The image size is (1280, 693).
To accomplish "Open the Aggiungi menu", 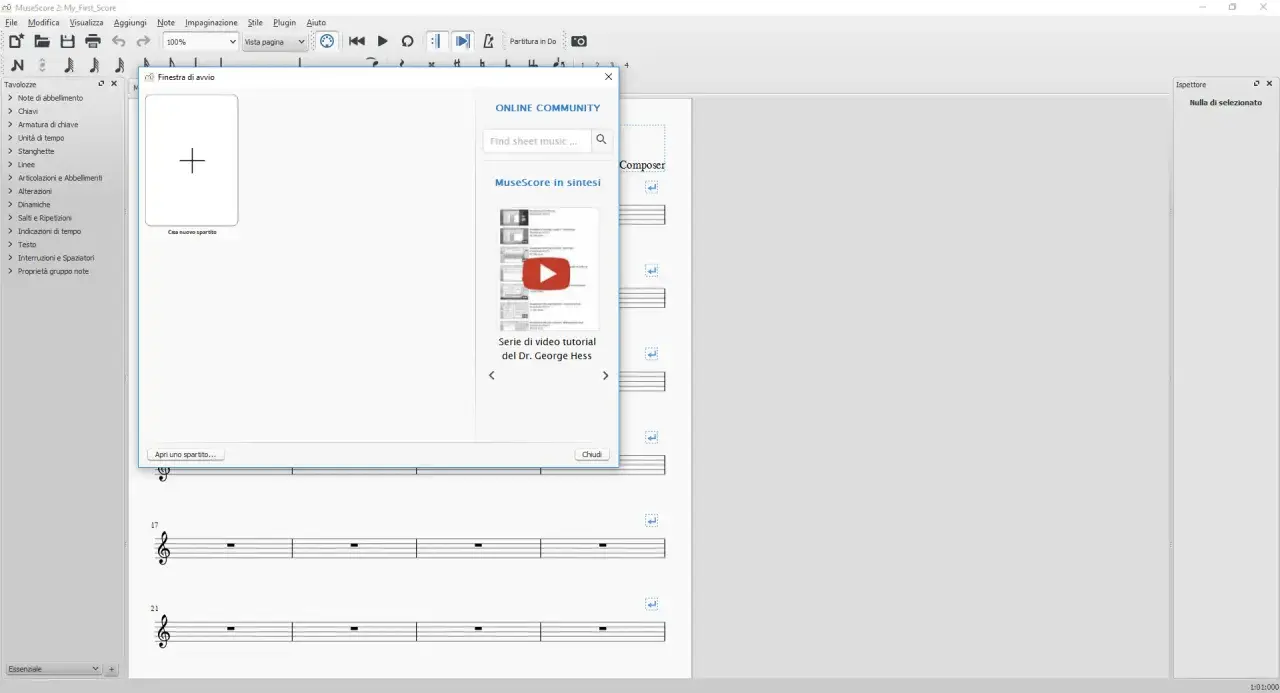I will point(130,22).
